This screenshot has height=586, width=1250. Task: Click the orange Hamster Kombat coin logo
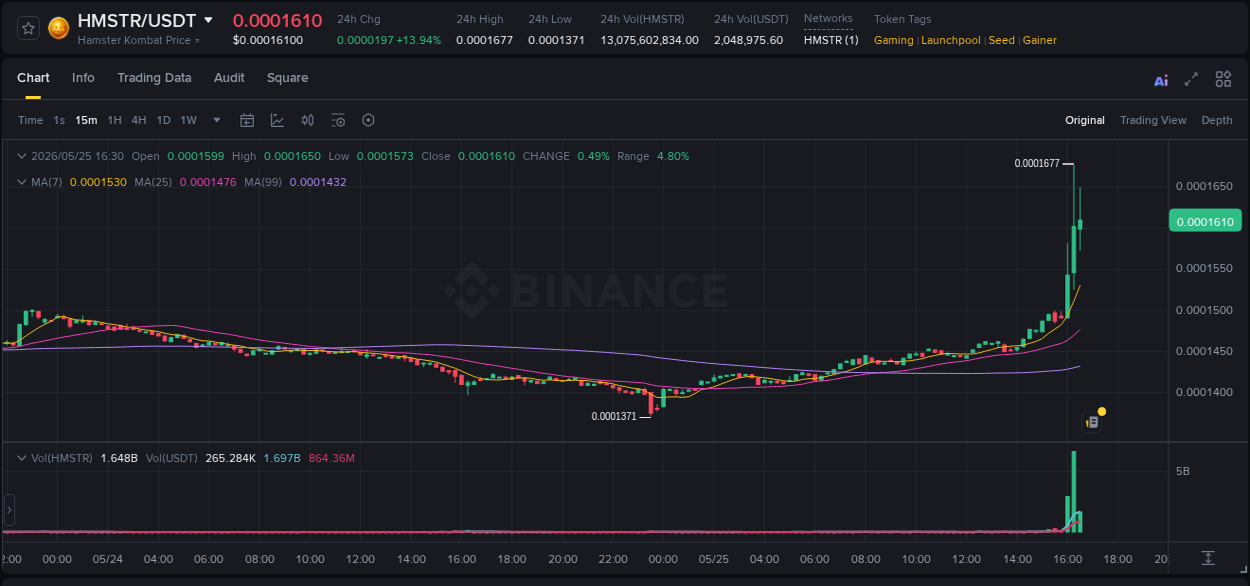59,28
